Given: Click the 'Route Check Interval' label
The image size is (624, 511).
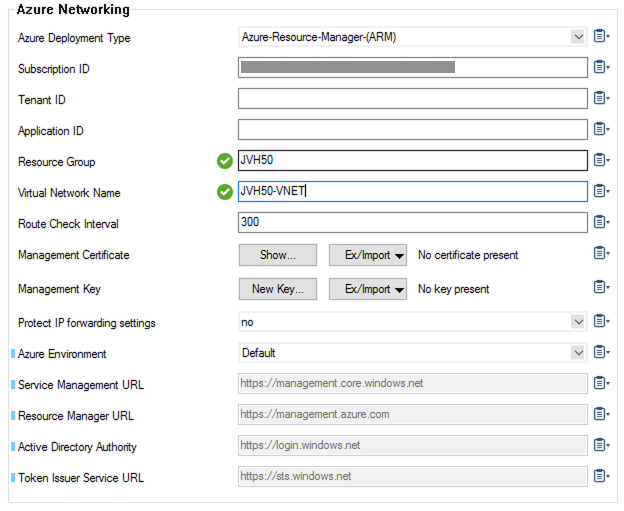Looking at the screenshot, I should [68, 224].
